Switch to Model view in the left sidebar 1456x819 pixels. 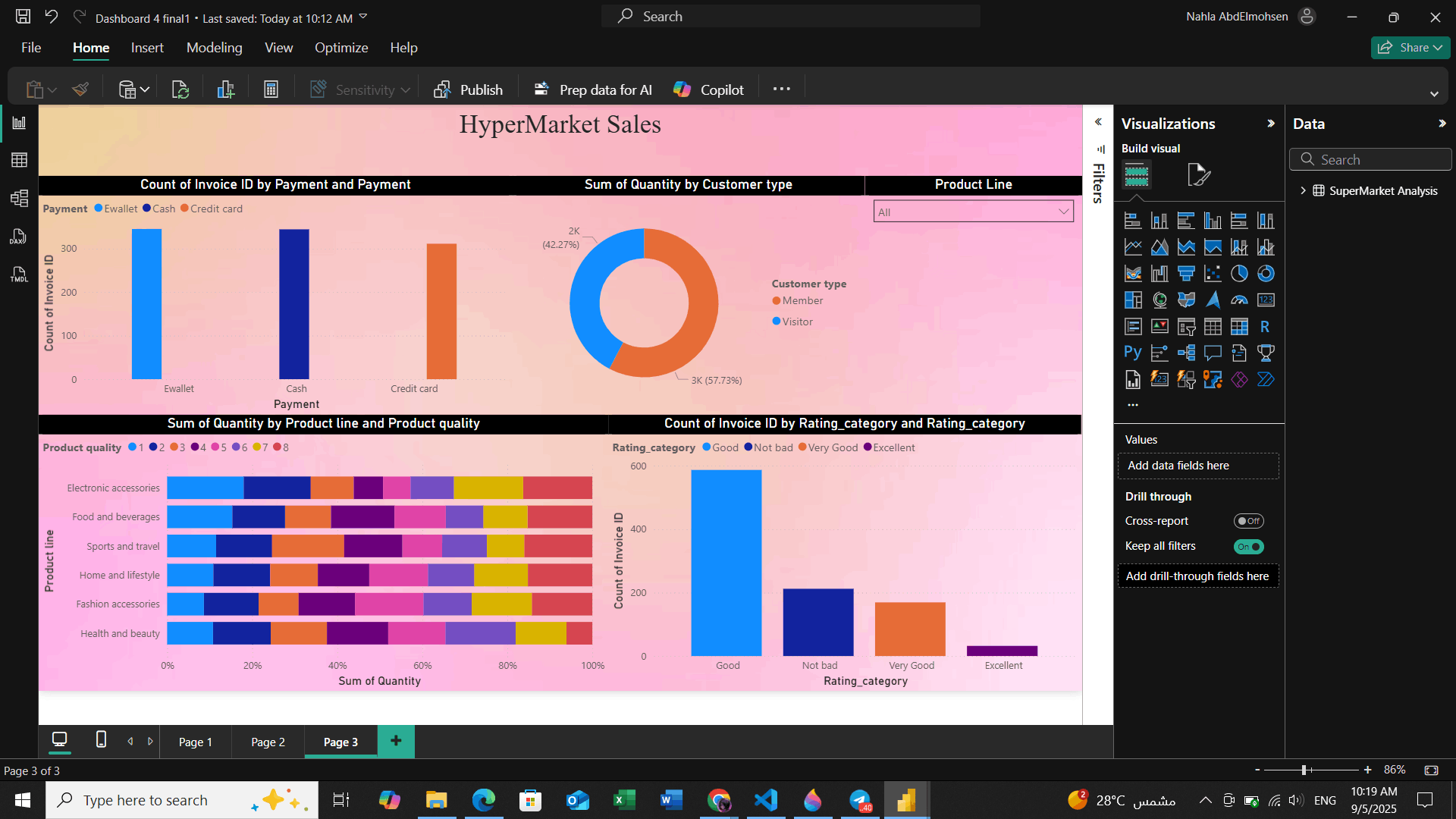[x=18, y=198]
